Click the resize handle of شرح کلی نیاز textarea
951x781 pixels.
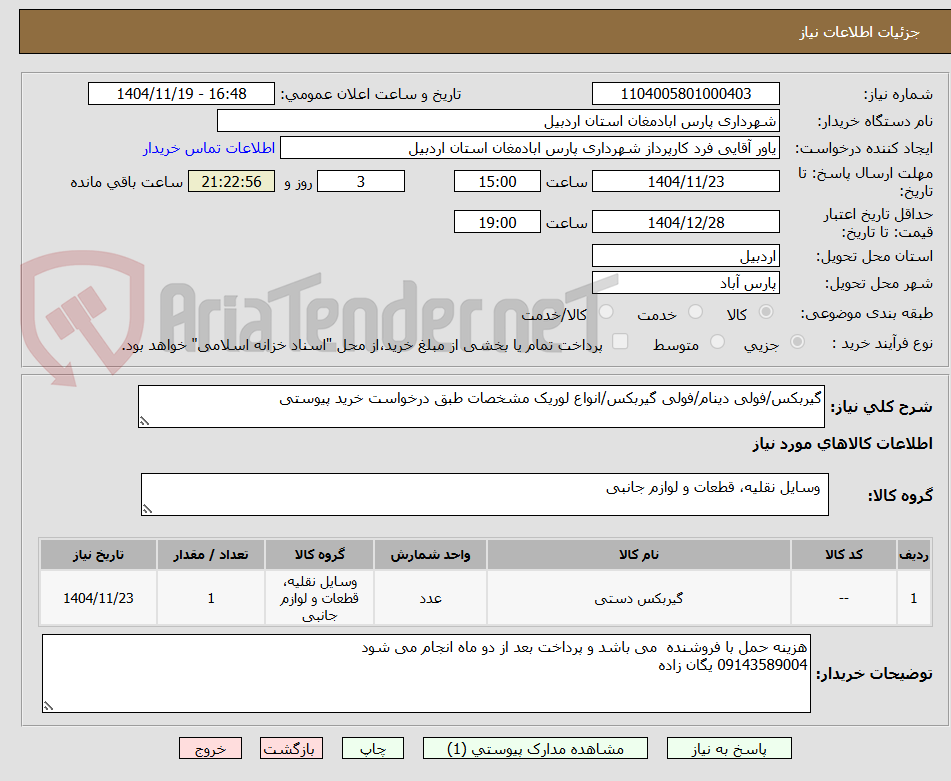144,421
